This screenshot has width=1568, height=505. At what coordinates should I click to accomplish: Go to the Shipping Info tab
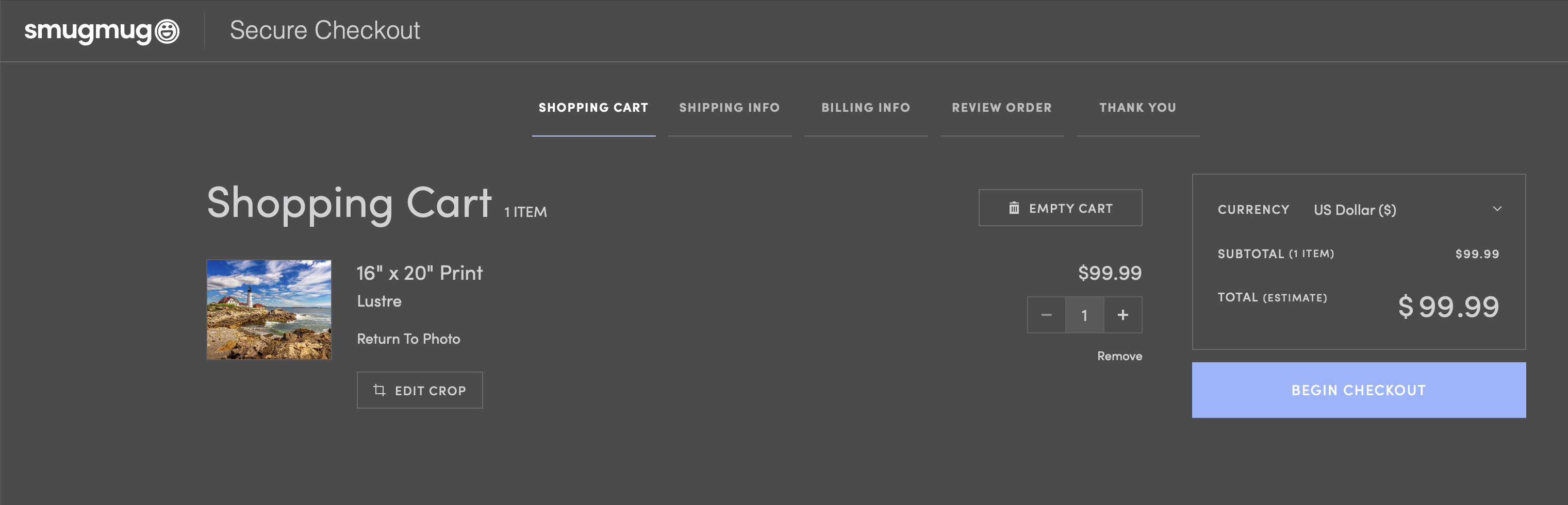click(729, 108)
